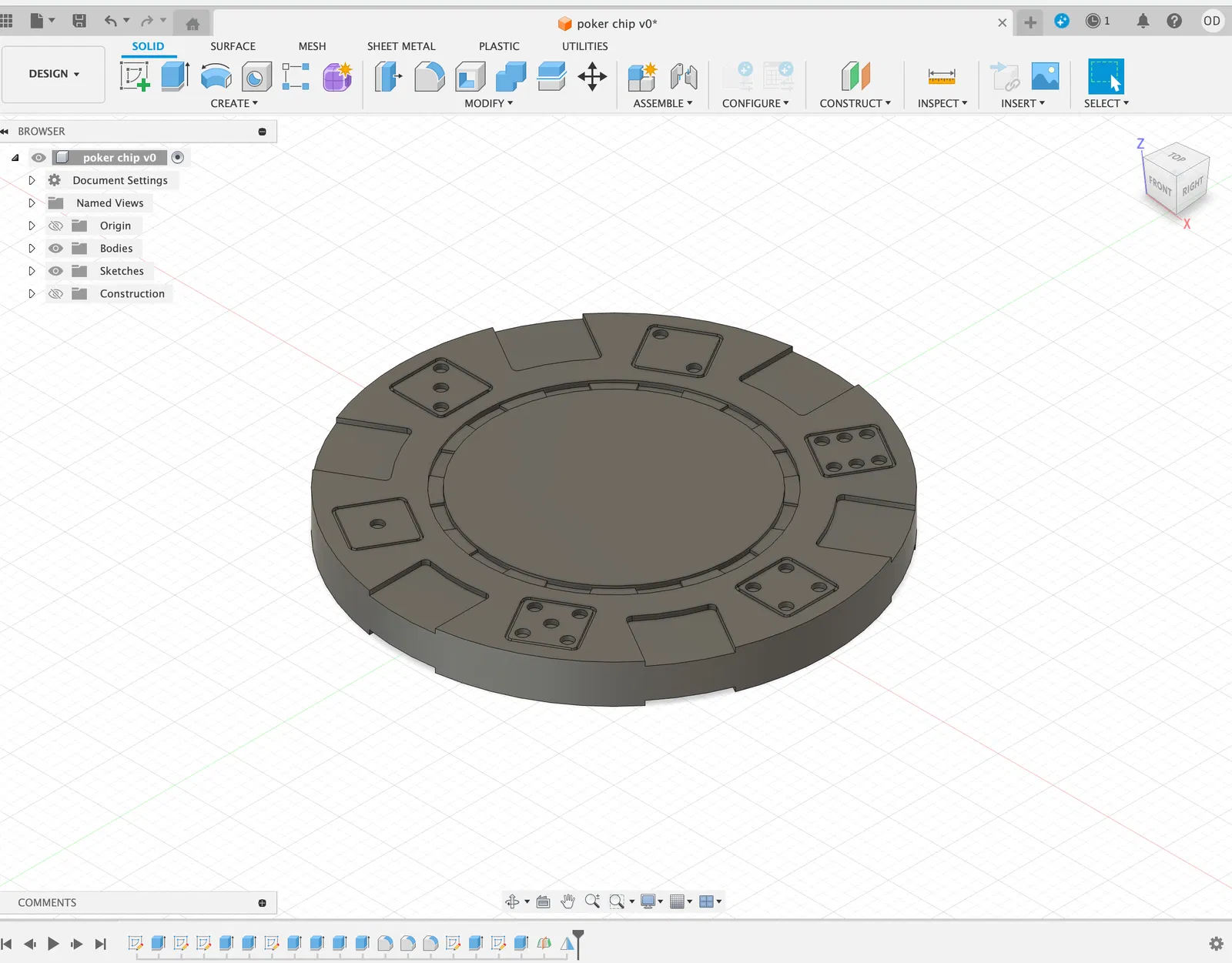Switch to the SURFACE tab
The image size is (1232, 963).
pyautogui.click(x=233, y=46)
